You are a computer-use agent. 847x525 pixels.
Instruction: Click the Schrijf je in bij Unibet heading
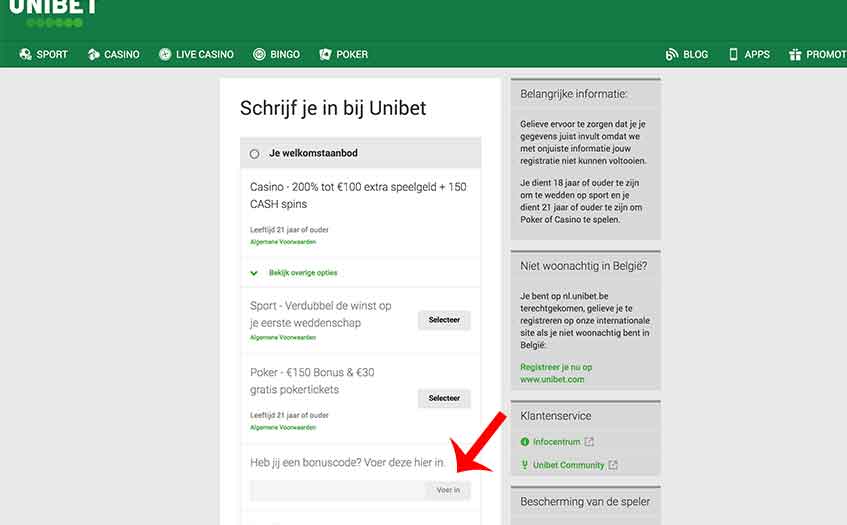point(333,108)
